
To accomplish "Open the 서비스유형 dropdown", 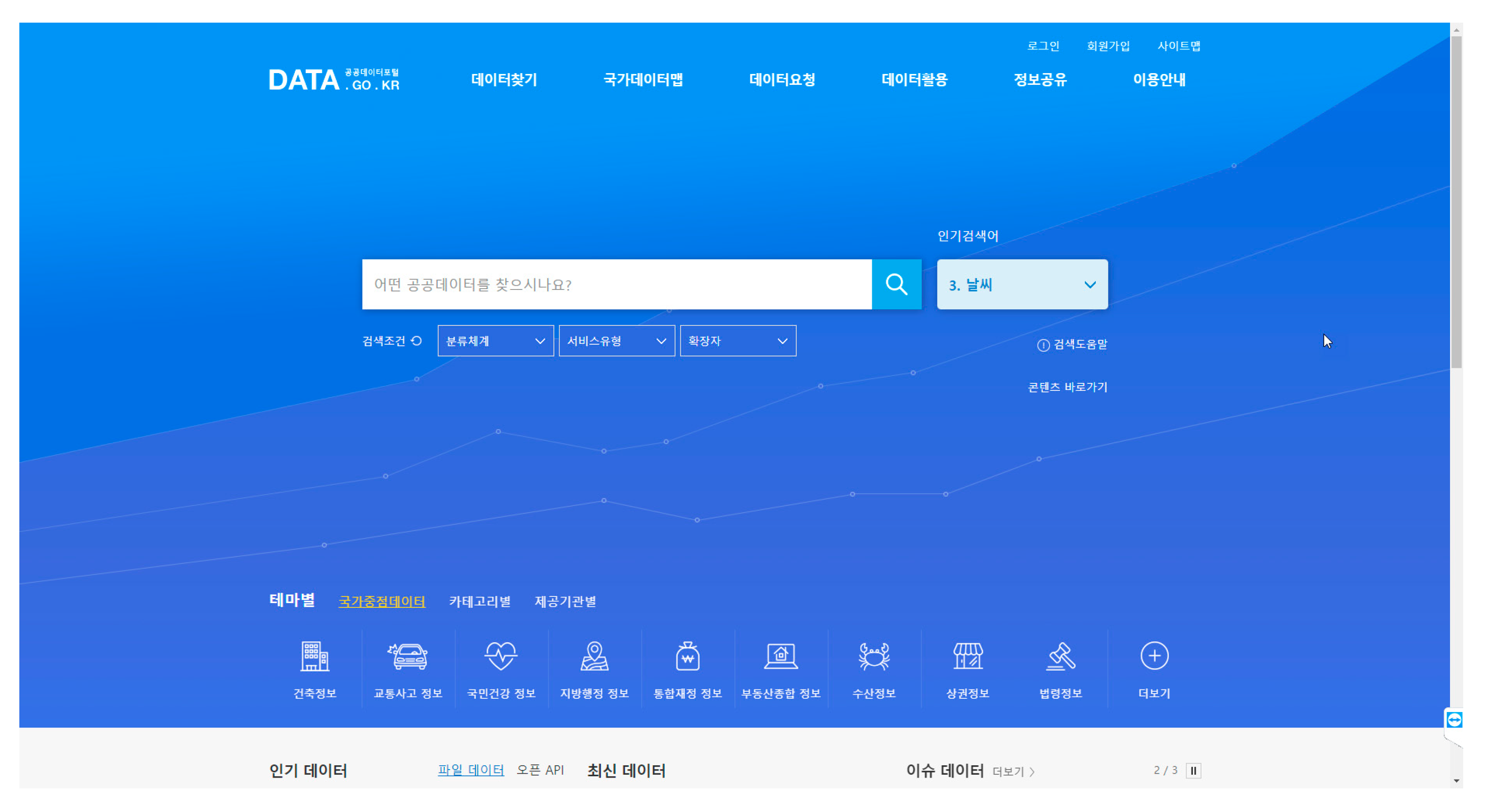I will [616, 340].
